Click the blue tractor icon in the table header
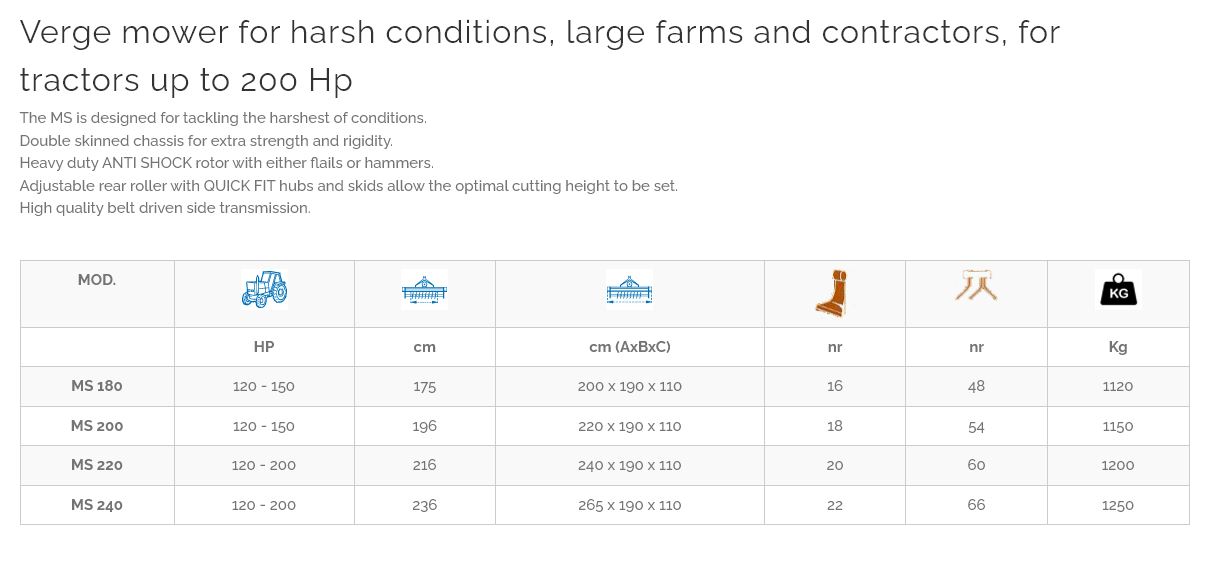Image resolution: width=1213 pixels, height=567 pixels. pyautogui.click(x=264, y=289)
